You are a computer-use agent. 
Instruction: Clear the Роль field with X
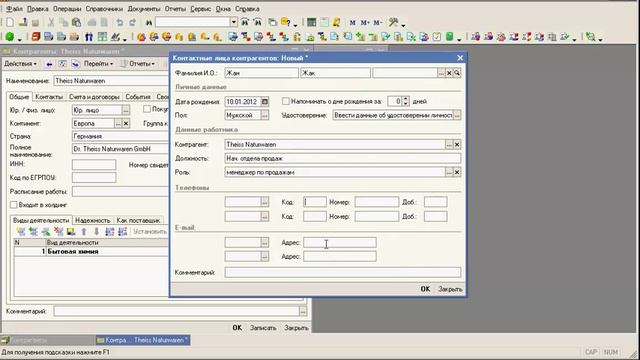click(x=457, y=172)
